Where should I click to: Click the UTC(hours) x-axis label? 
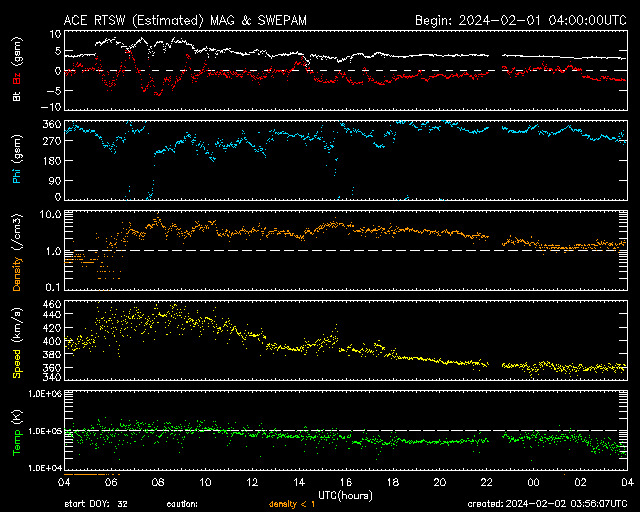tap(346, 494)
